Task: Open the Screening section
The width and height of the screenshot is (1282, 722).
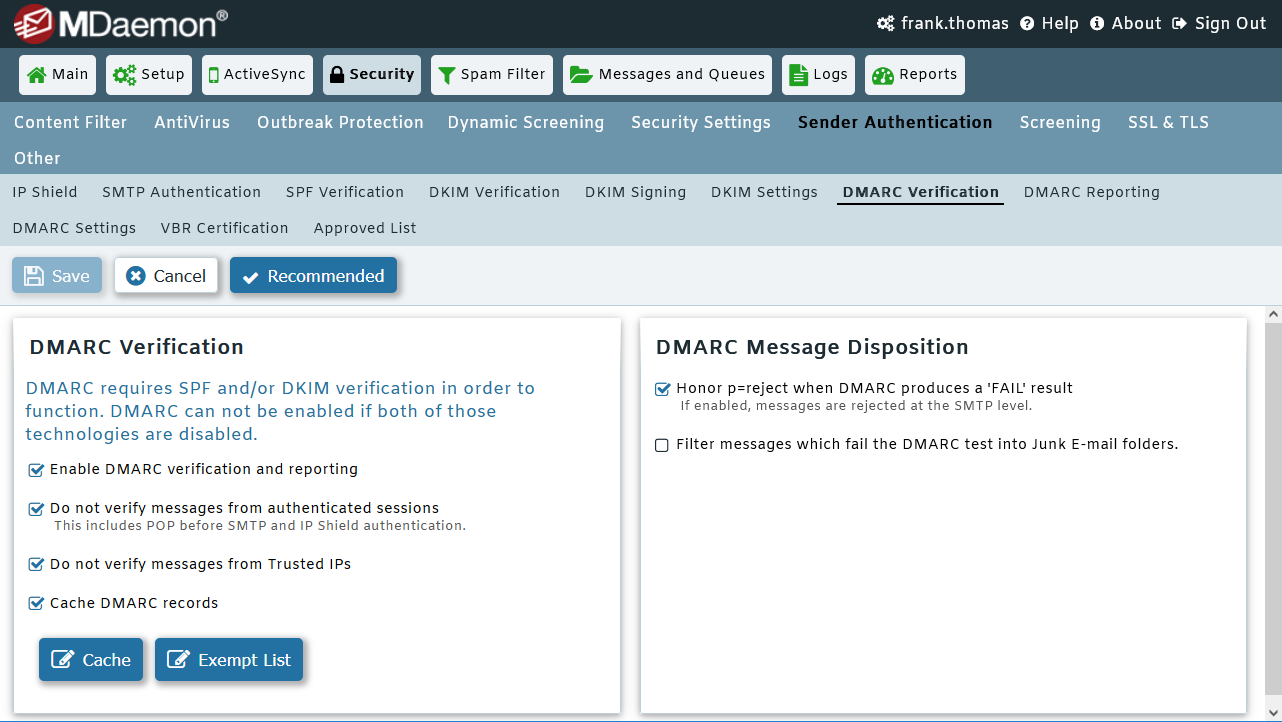Action: click(x=1060, y=122)
